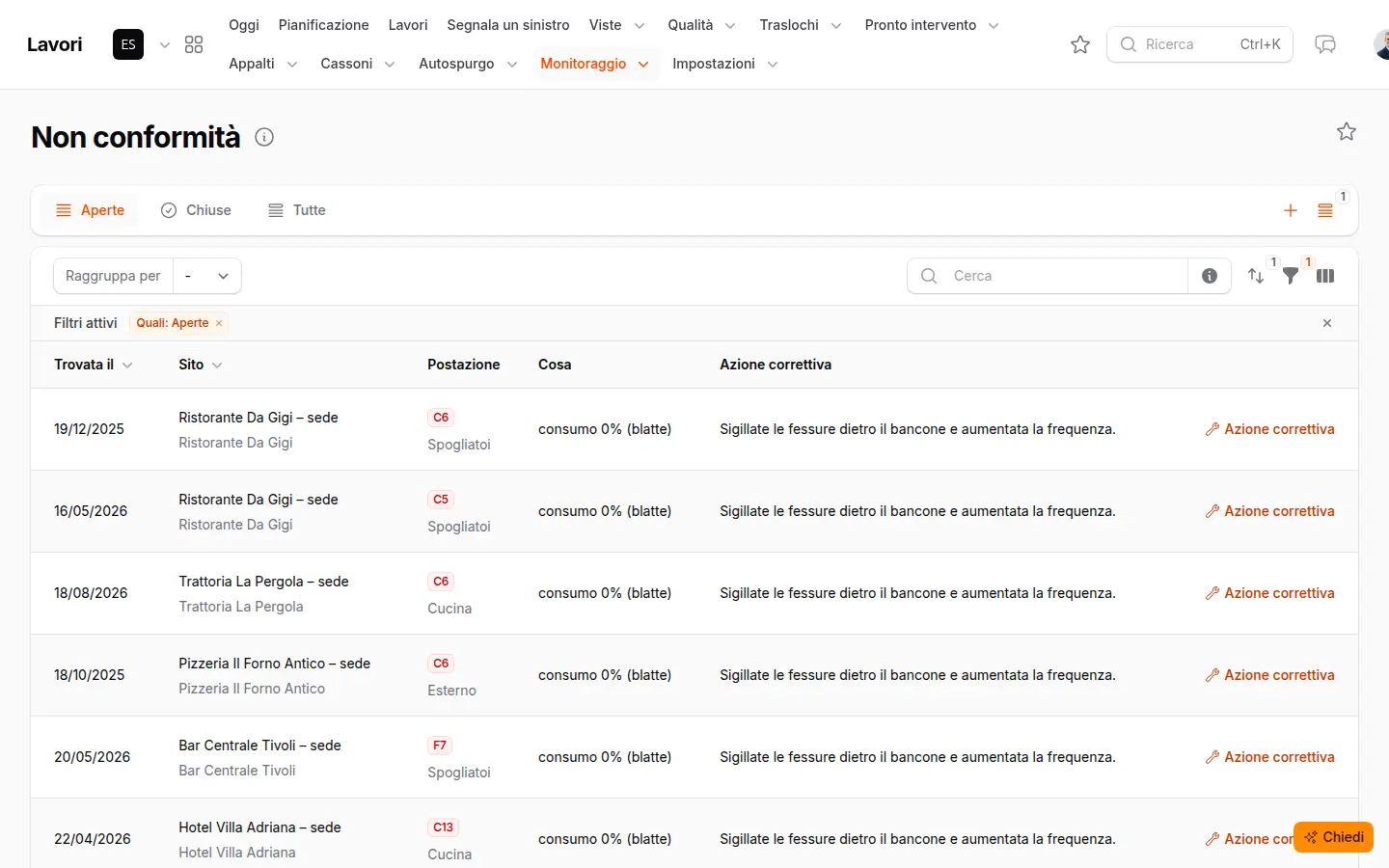Click Azione correttiva for Bar Centrale Tivoli
The height and width of the screenshot is (868, 1389).
[x=1270, y=757]
